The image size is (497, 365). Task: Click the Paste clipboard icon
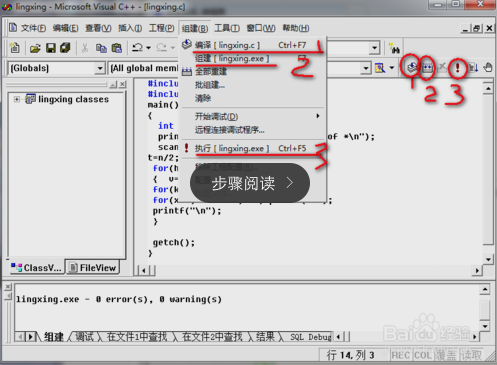click(x=116, y=48)
